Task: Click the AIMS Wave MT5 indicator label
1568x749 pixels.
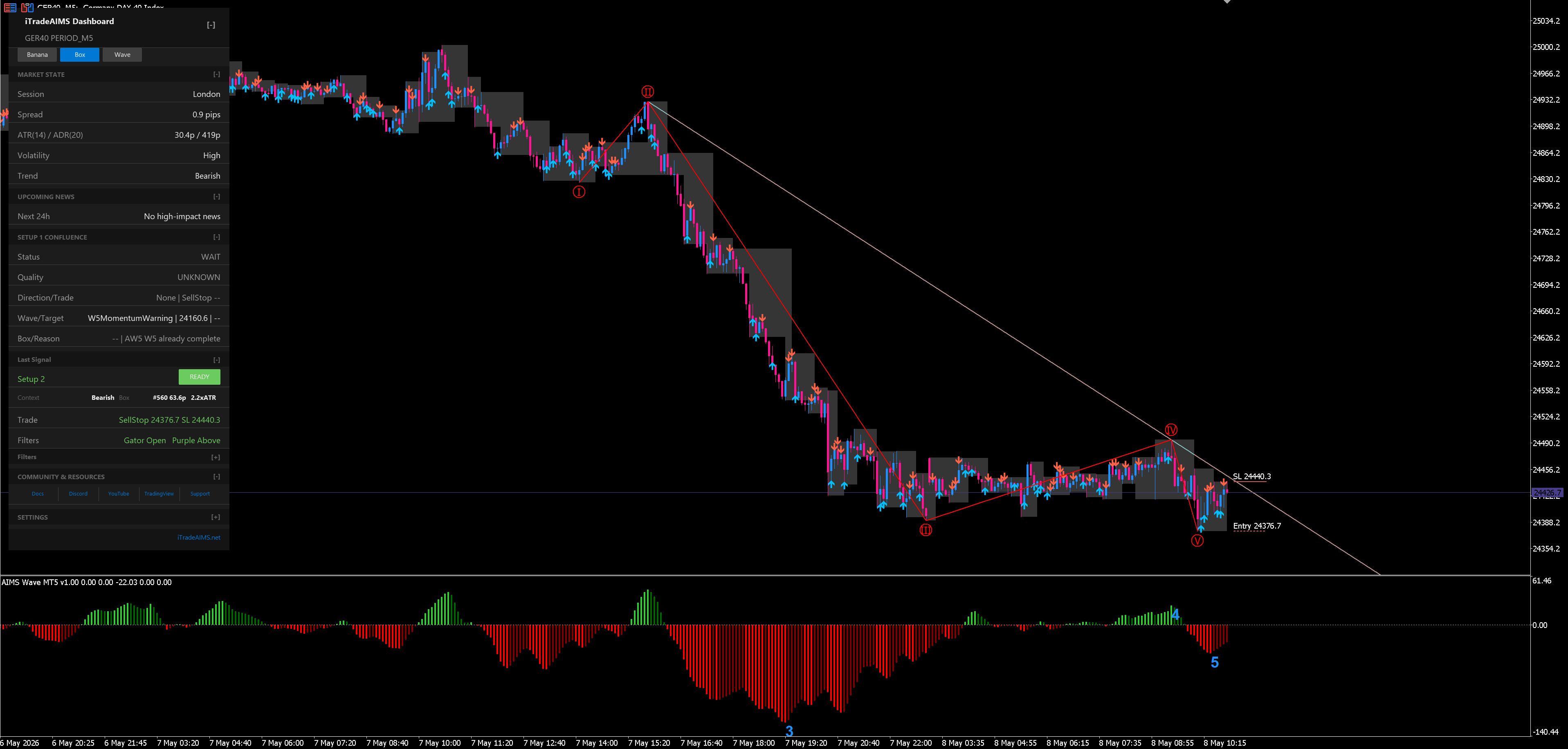Action: tap(86, 582)
